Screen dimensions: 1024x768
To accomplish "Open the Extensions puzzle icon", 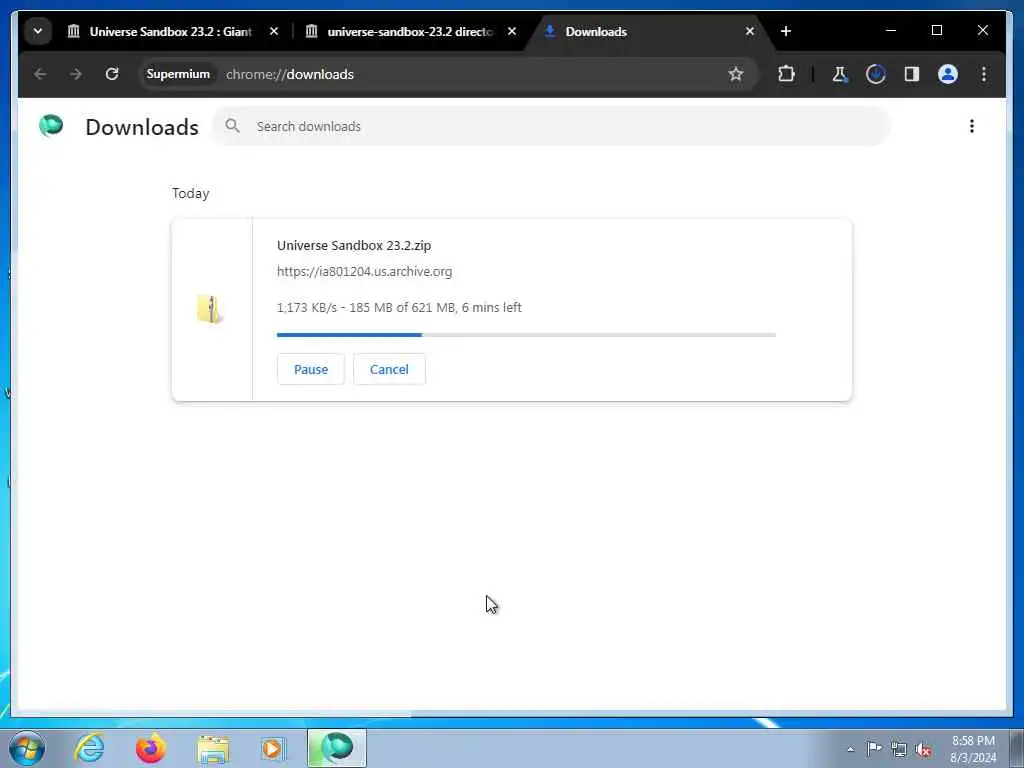I will pyautogui.click(x=786, y=74).
